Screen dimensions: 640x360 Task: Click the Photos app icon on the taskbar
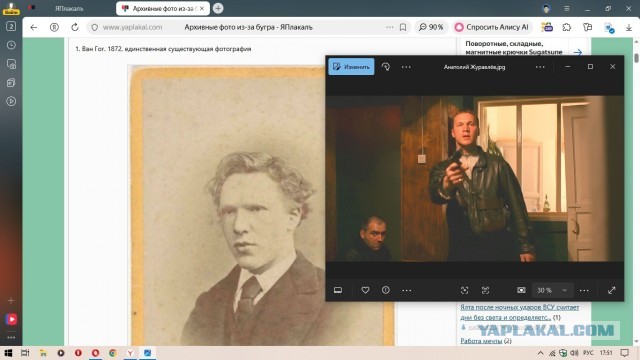147,353
